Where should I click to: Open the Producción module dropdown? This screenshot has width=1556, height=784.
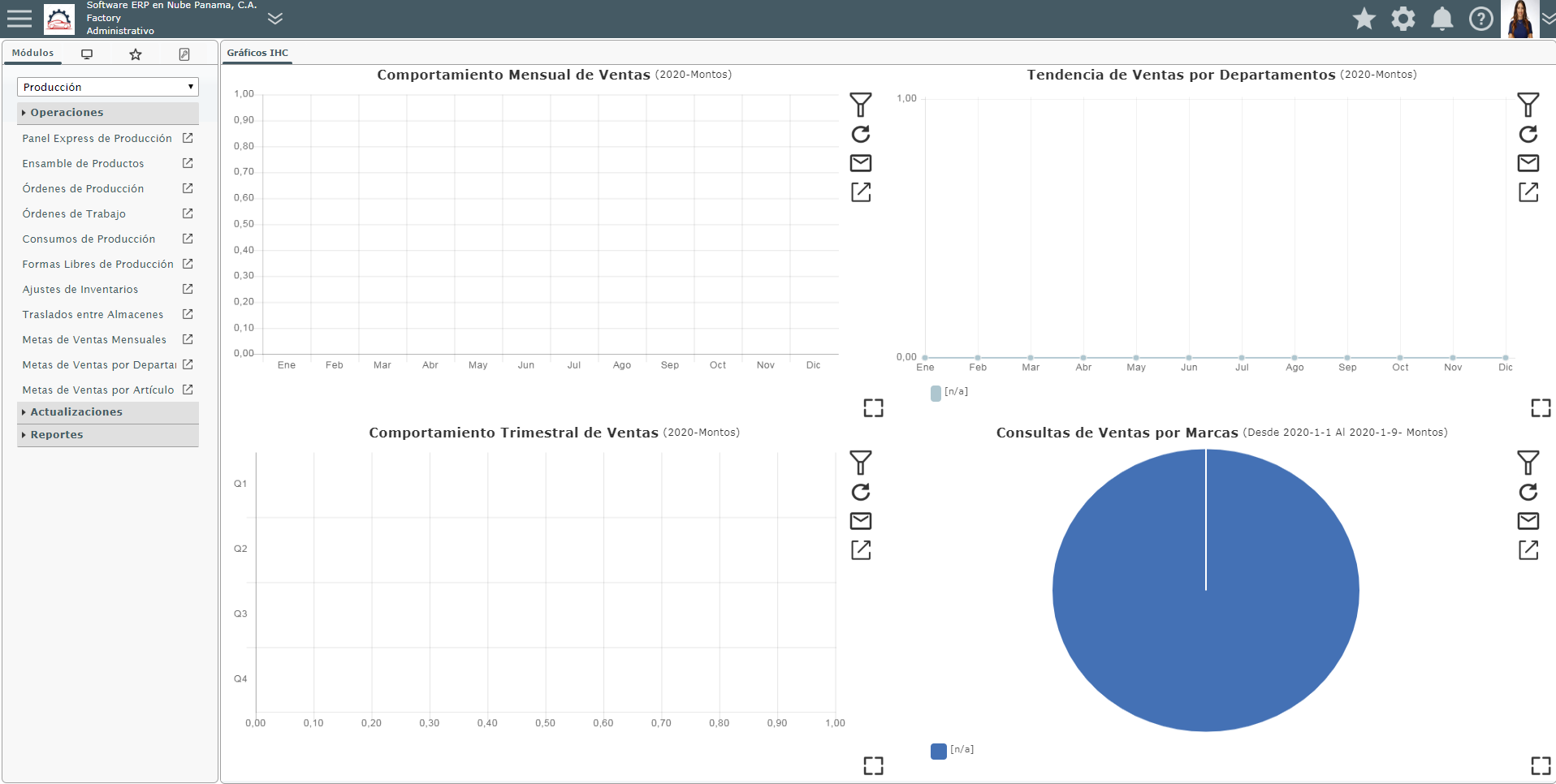click(x=108, y=87)
